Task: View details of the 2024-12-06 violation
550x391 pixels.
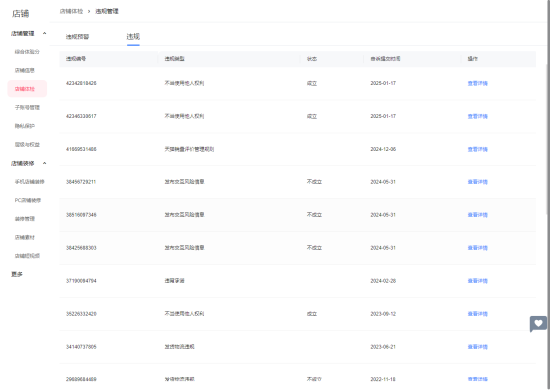Action: [x=477, y=149]
